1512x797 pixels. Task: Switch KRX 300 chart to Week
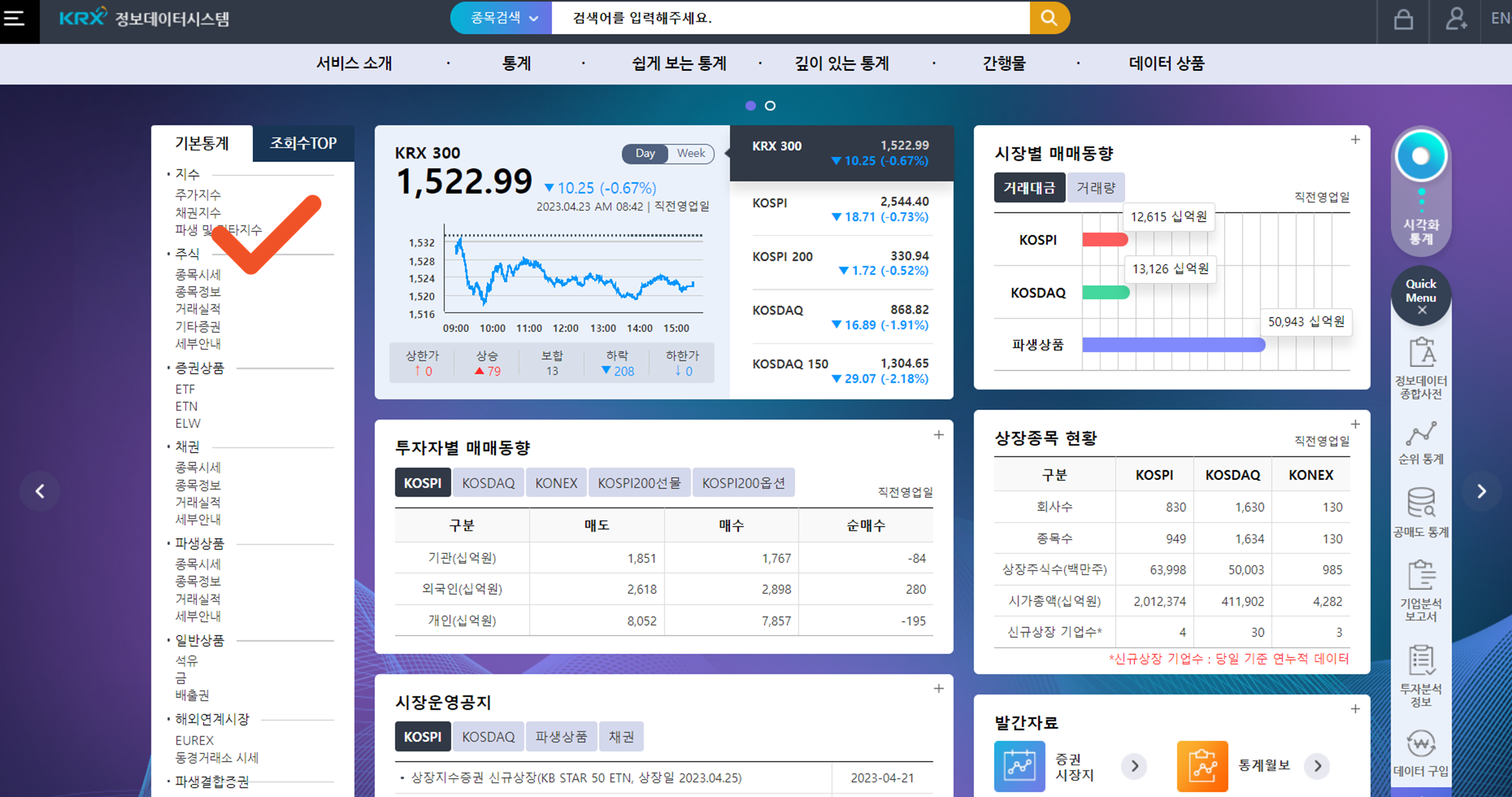click(691, 153)
